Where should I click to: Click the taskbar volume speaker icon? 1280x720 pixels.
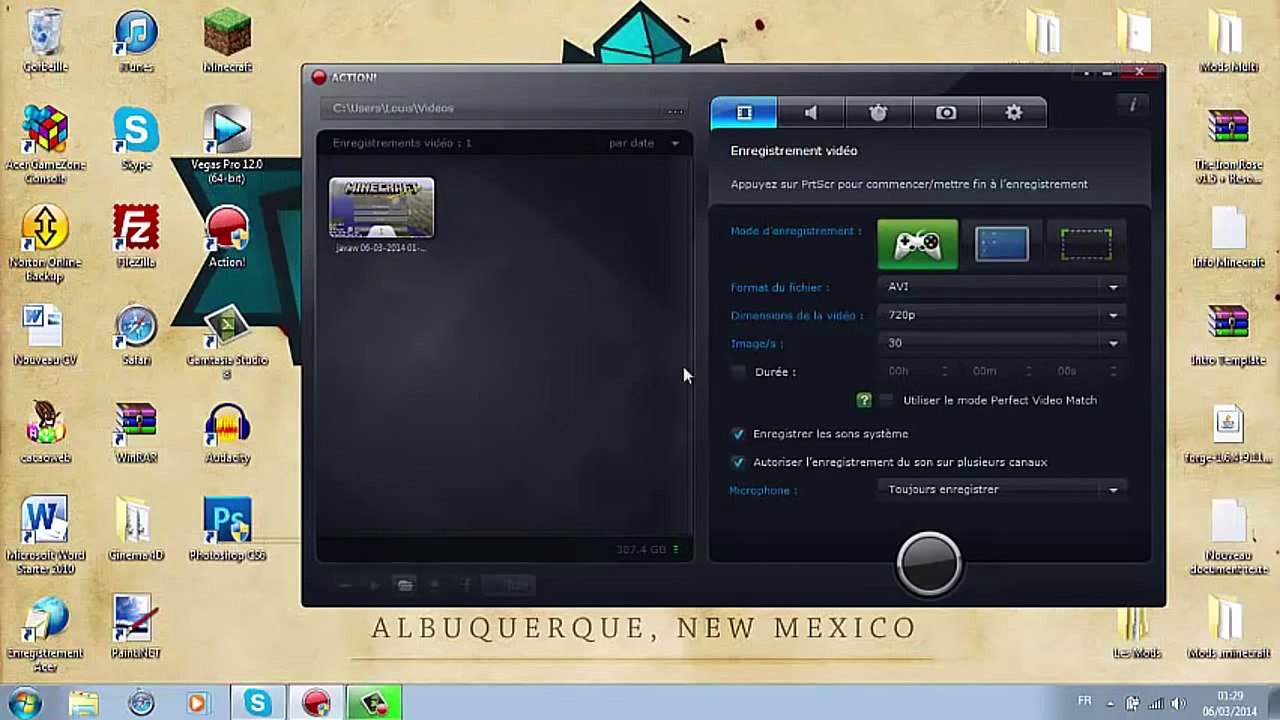1177,703
